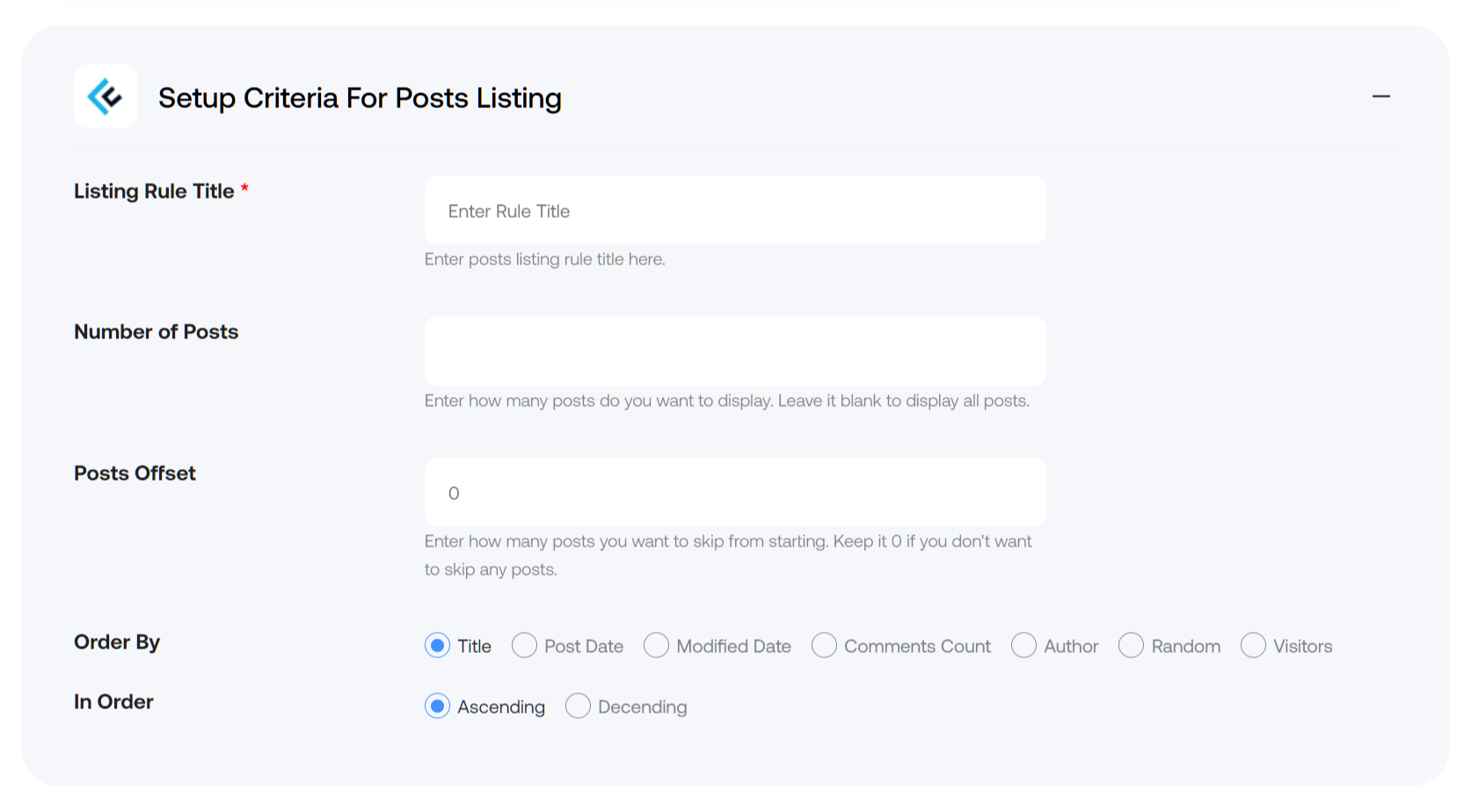The height and width of the screenshot is (812, 1464).
Task: Order posts by Comments Count
Action: (824, 646)
